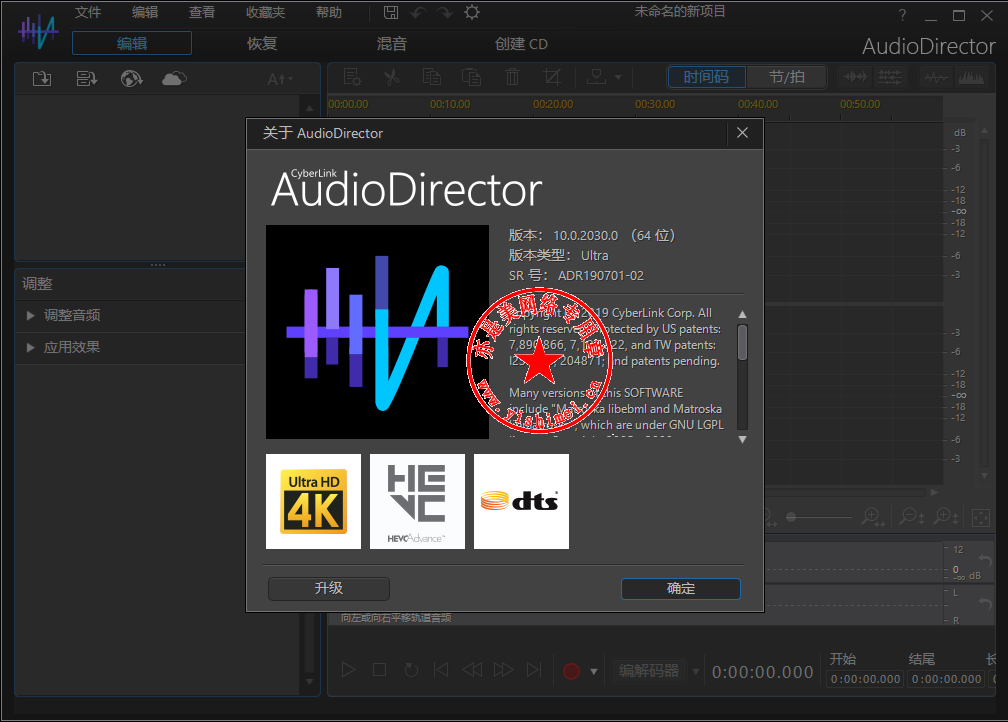Click the redo arrow icon
The width and height of the screenshot is (1008, 722).
pos(444,12)
